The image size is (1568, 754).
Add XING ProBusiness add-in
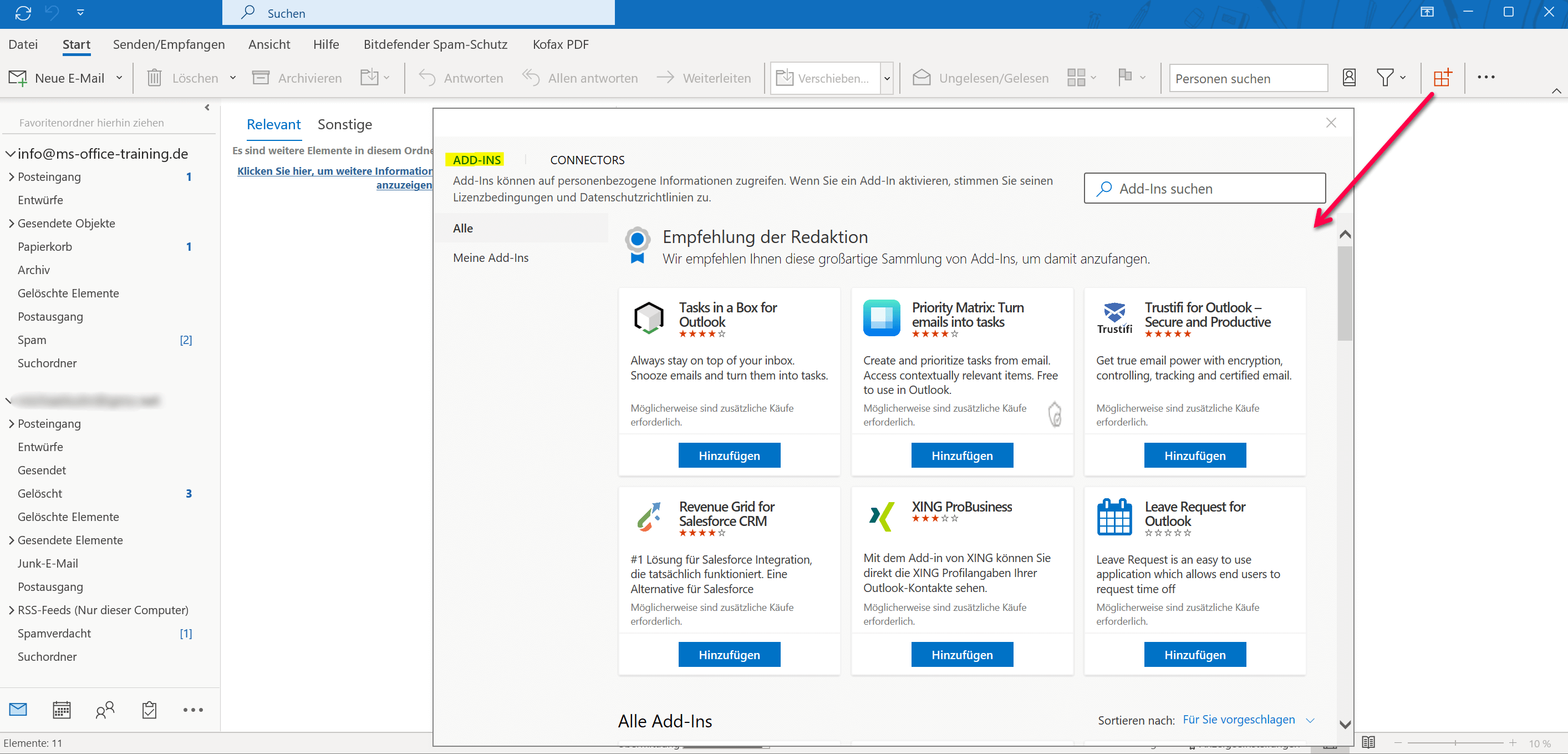[962, 655]
